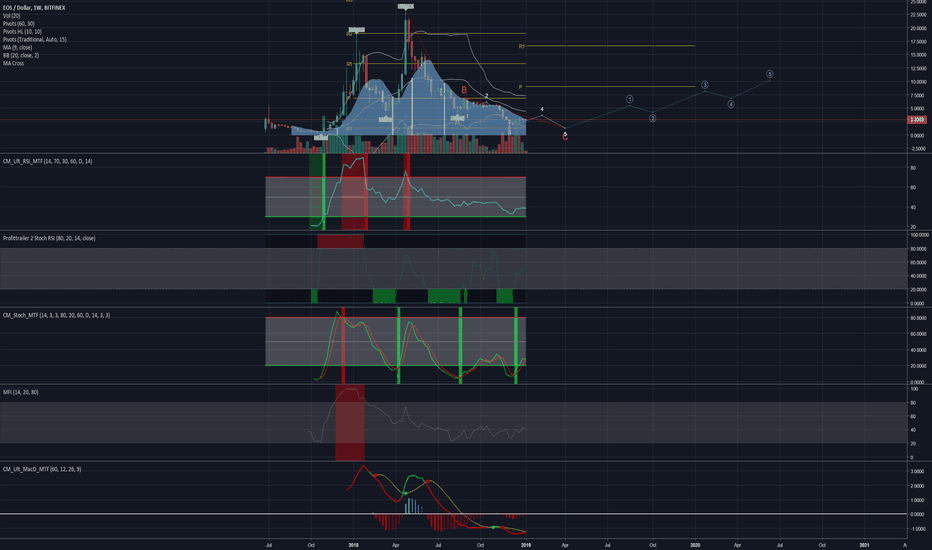Open the Pivots (Traditional, Auto, 15) legend
Viewport: 932px width, 550px height.
(34, 39)
